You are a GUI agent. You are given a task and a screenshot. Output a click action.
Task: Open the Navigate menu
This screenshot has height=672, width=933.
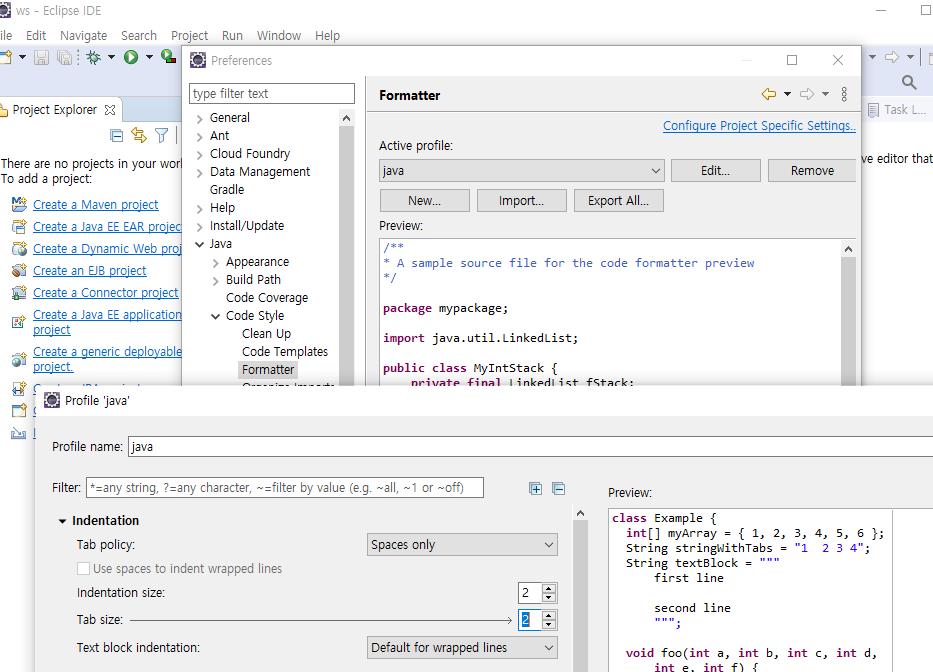coord(83,36)
